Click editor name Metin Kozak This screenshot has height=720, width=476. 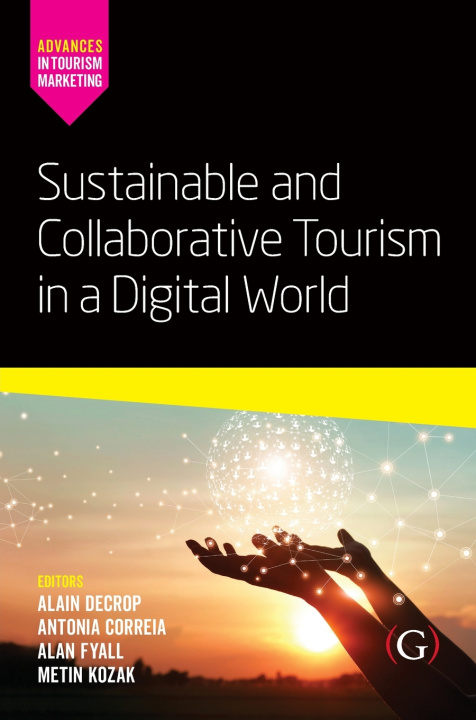click(x=86, y=675)
